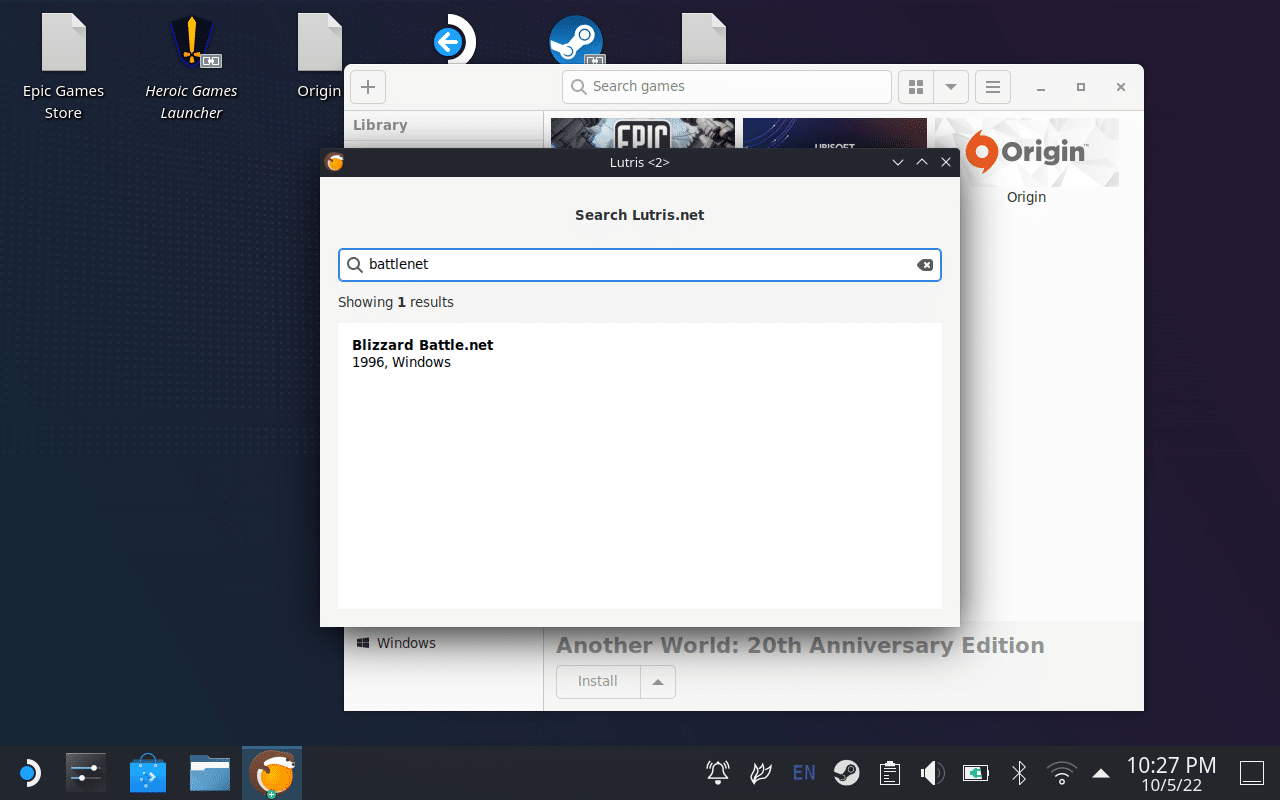Screen dimensions: 1280x800
Task: Open System Settings from the taskbar
Action: coord(86,773)
